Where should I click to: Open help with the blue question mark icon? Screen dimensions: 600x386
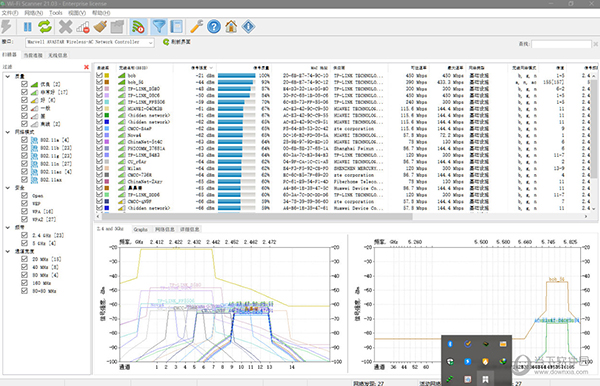[x=214, y=27]
